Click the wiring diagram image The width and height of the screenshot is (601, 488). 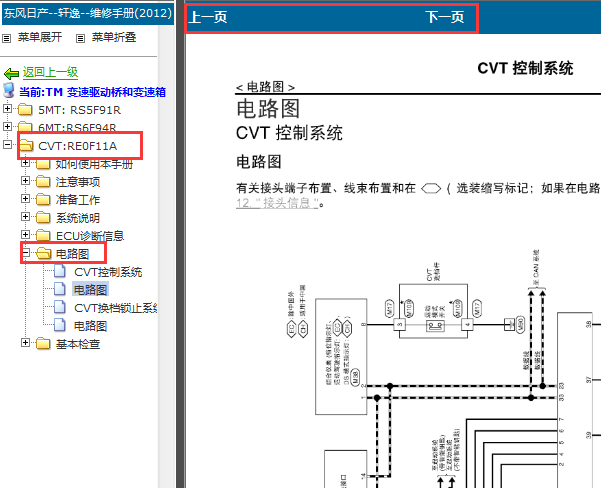(x=443, y=368)
